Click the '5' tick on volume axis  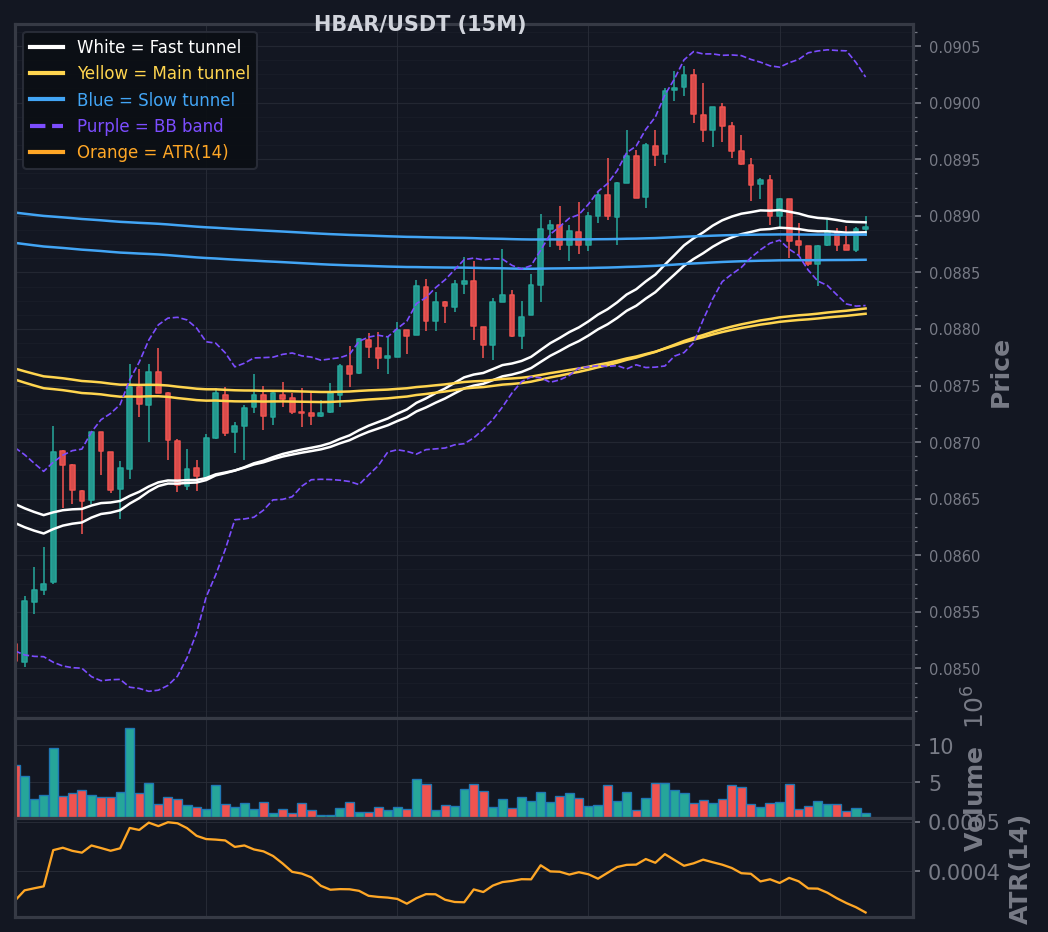935,783
